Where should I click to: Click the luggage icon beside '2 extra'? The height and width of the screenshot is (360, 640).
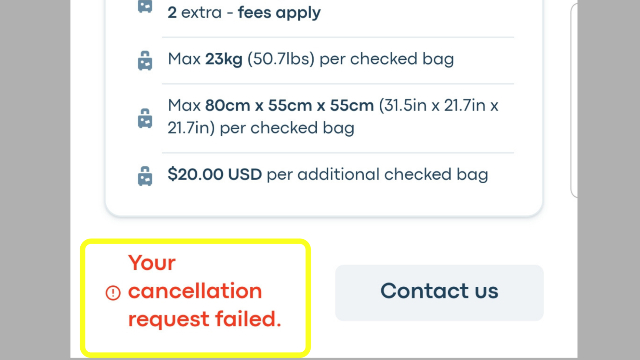coord(145,6)
